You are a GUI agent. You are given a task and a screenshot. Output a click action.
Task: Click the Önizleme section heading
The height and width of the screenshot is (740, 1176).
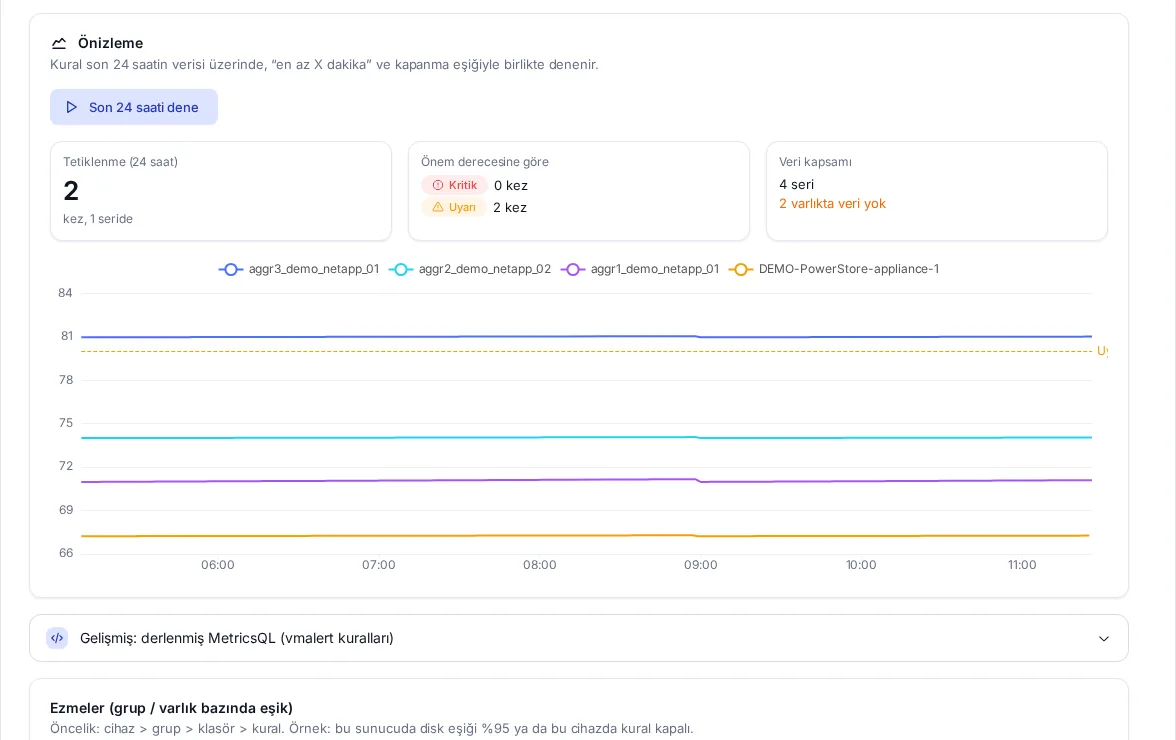pos(110,43)
